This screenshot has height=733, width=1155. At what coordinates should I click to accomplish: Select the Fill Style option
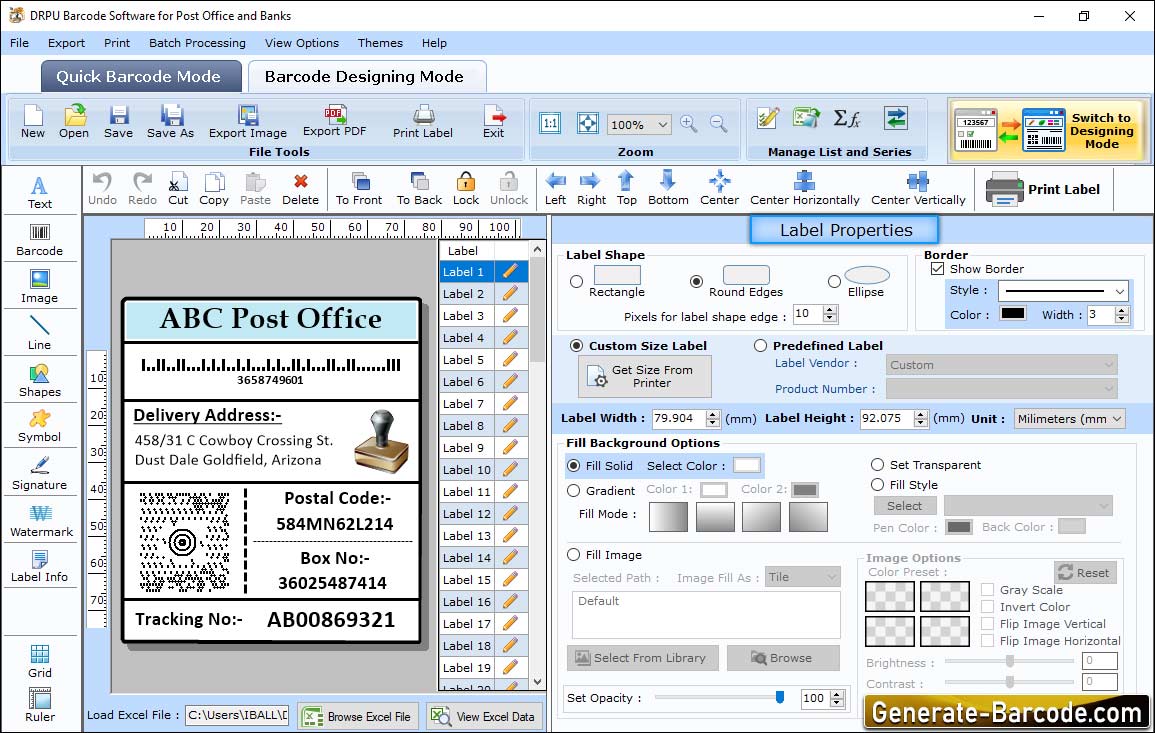point(877,485)
